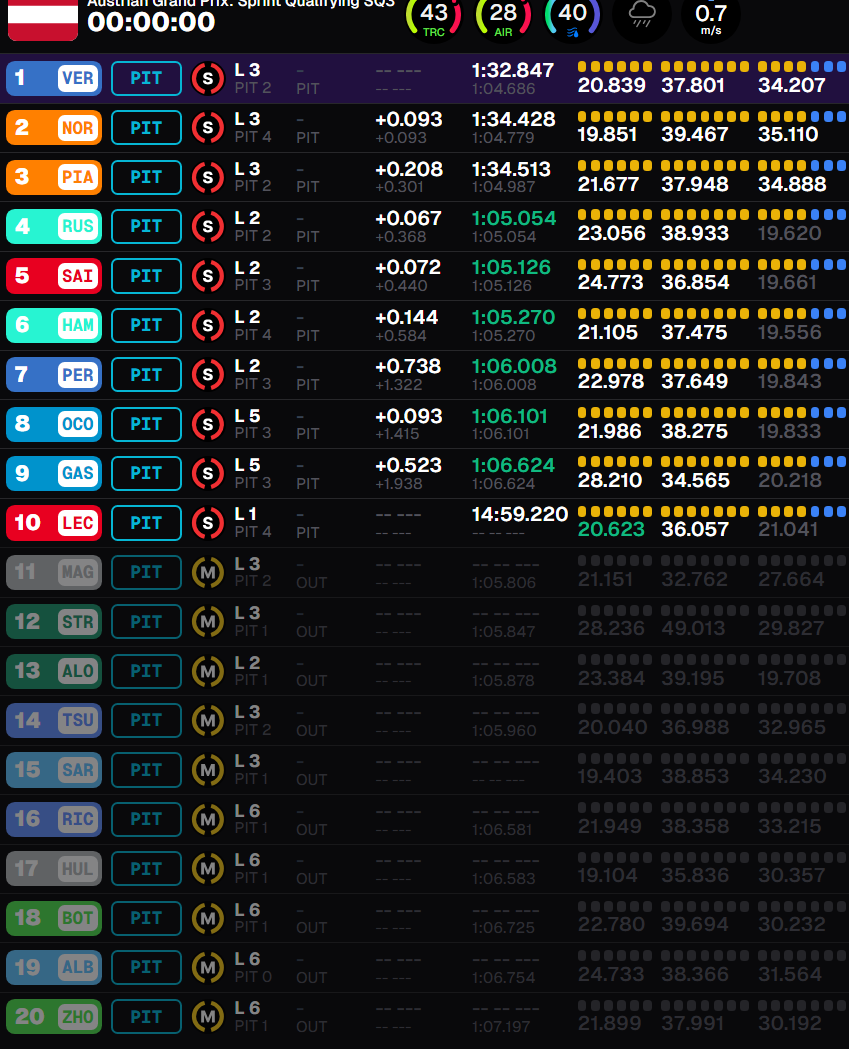Click BOT's medium tyre icon
Screen dimensions: 849x1049
coord(207,919)
